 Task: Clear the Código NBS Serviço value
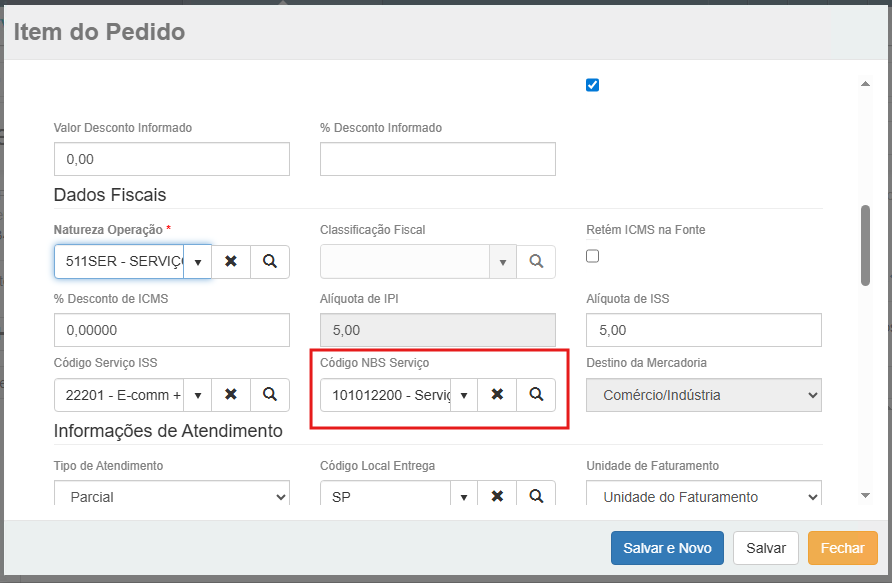click(497, 395)
